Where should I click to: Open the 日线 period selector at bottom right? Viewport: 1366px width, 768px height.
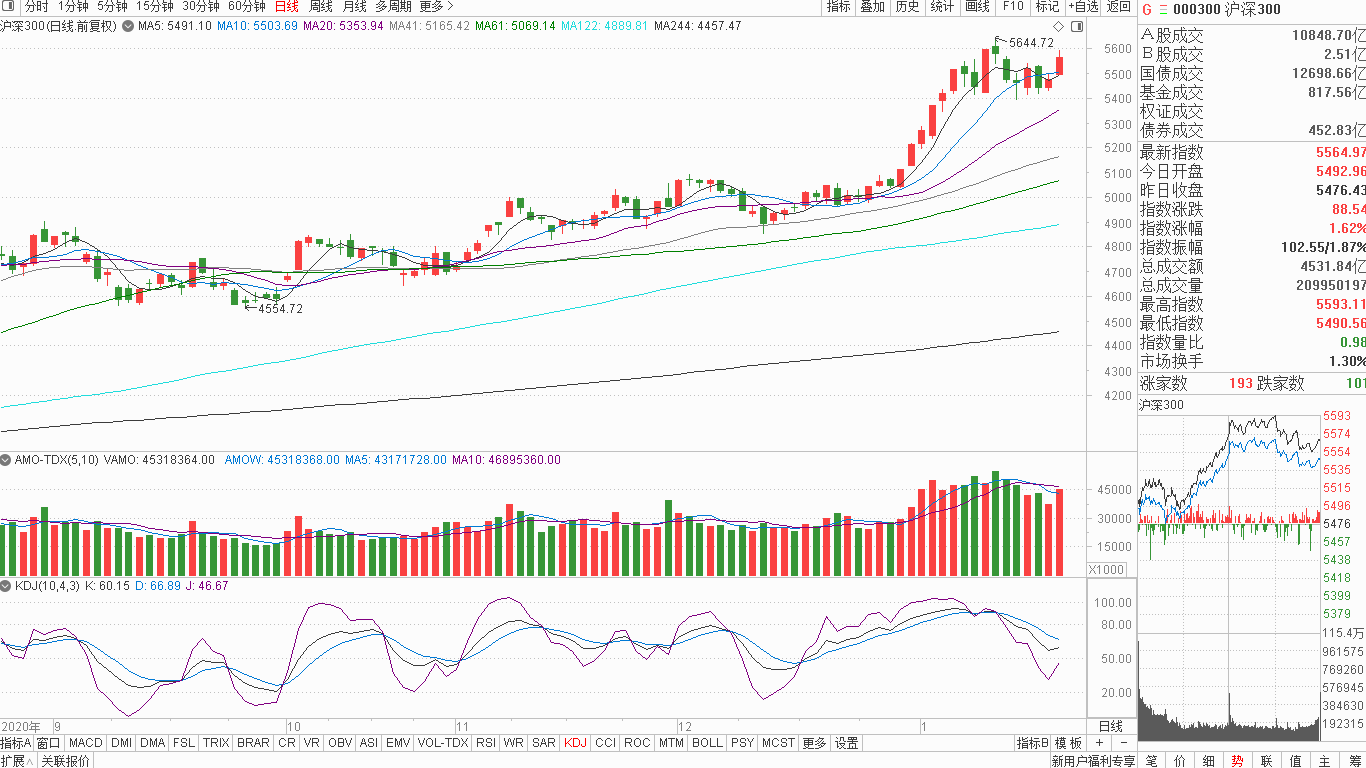pyautogui.click(x=1110, y=726)
